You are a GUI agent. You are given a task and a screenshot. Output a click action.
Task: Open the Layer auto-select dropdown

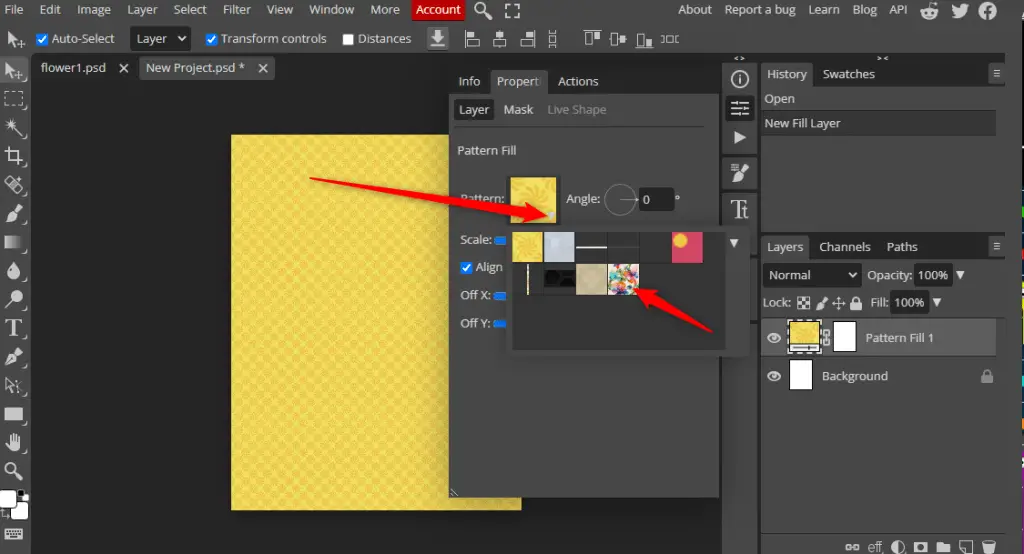pyautogui.click(x=161, y=39)
